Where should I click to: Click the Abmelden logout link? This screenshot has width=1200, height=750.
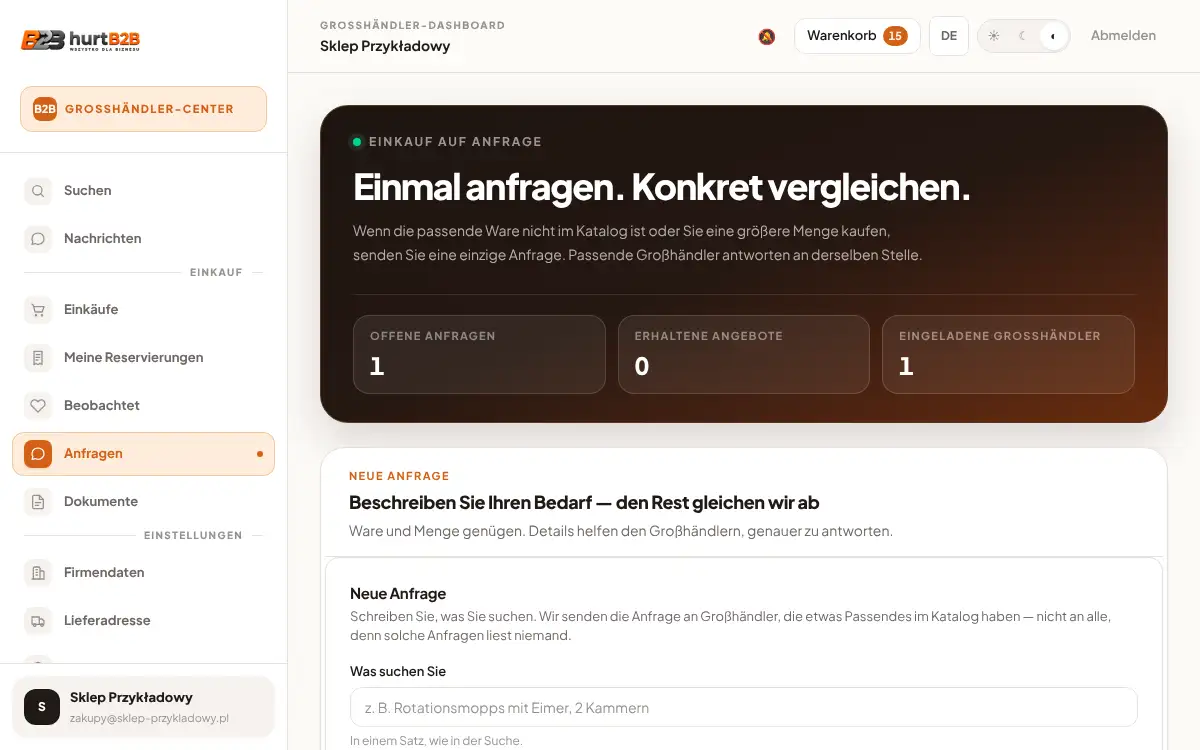1123,36
